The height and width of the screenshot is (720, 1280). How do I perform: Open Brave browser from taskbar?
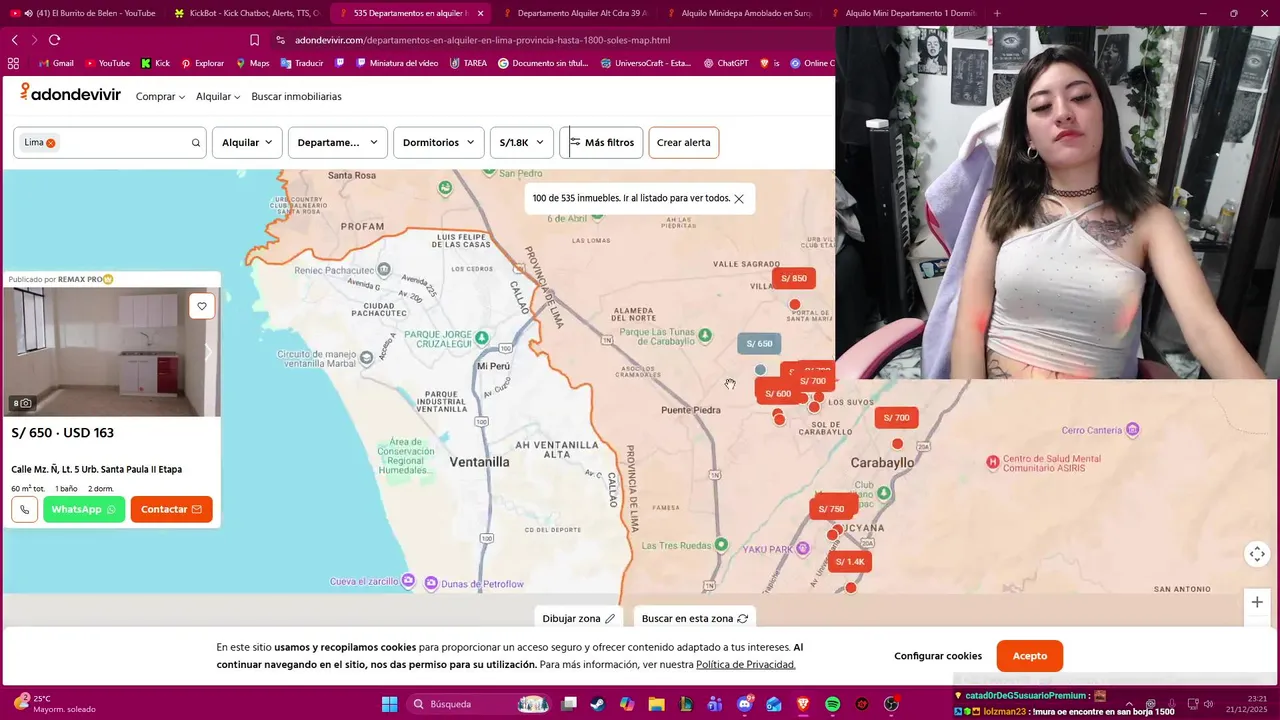(x=803, y=704)
